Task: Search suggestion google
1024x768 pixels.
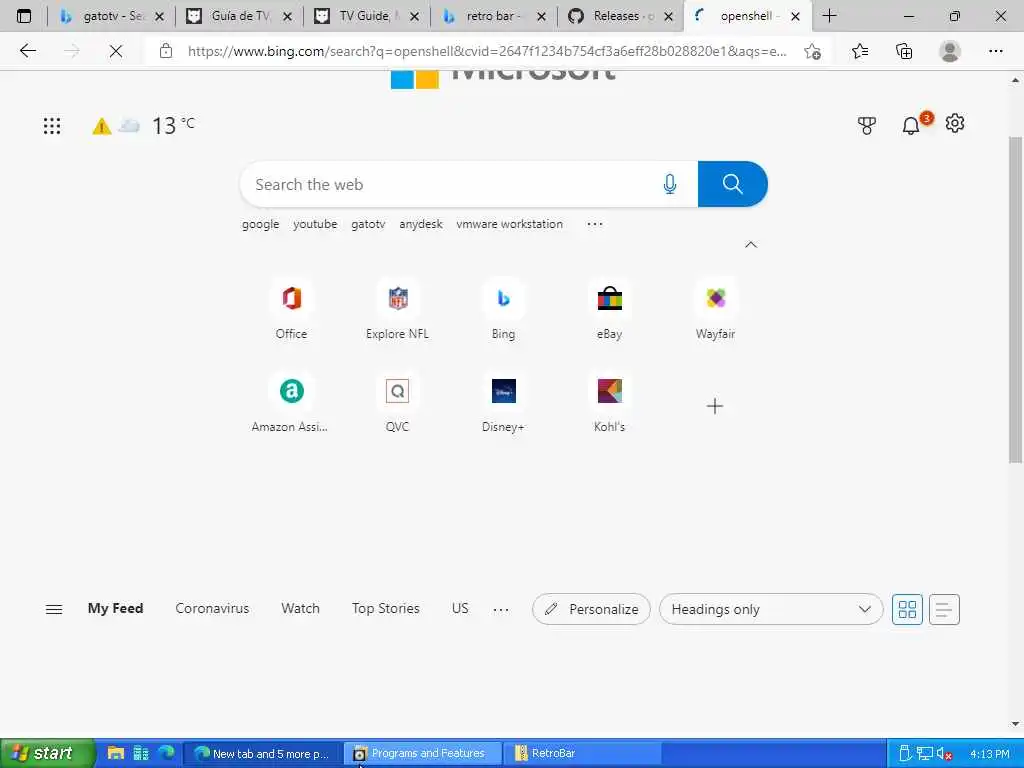Action: [x=261, y=224]
